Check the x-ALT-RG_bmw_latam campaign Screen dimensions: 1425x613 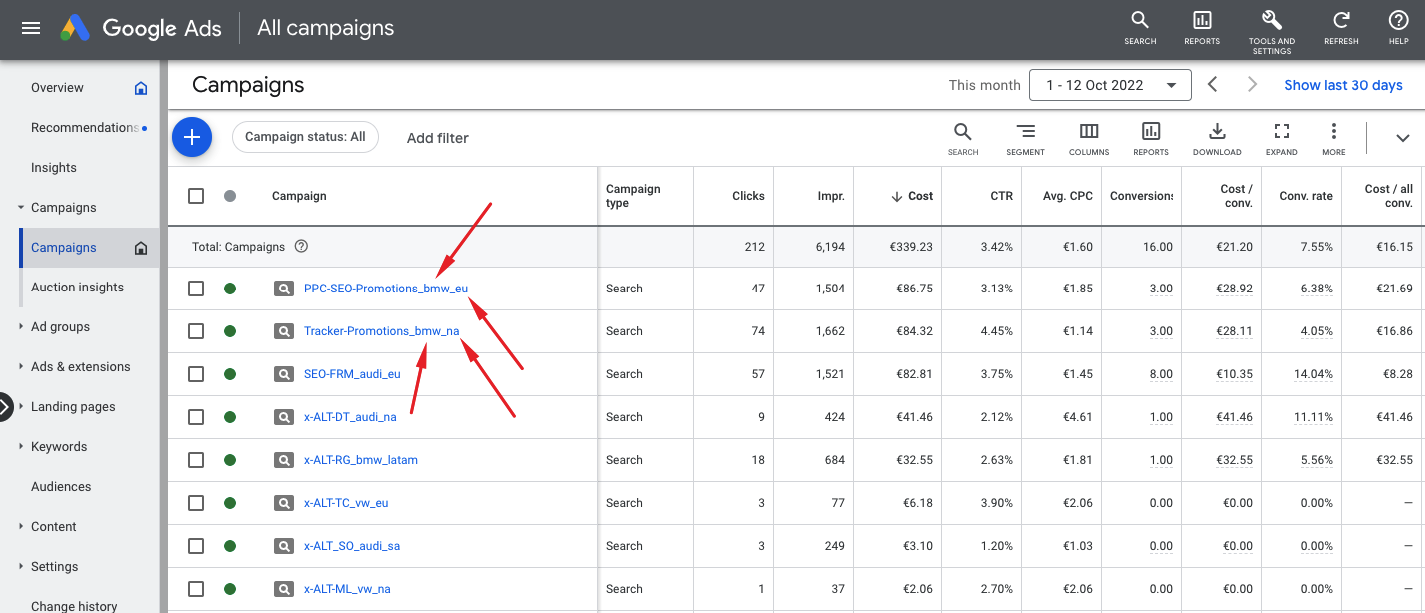[196, 460]
